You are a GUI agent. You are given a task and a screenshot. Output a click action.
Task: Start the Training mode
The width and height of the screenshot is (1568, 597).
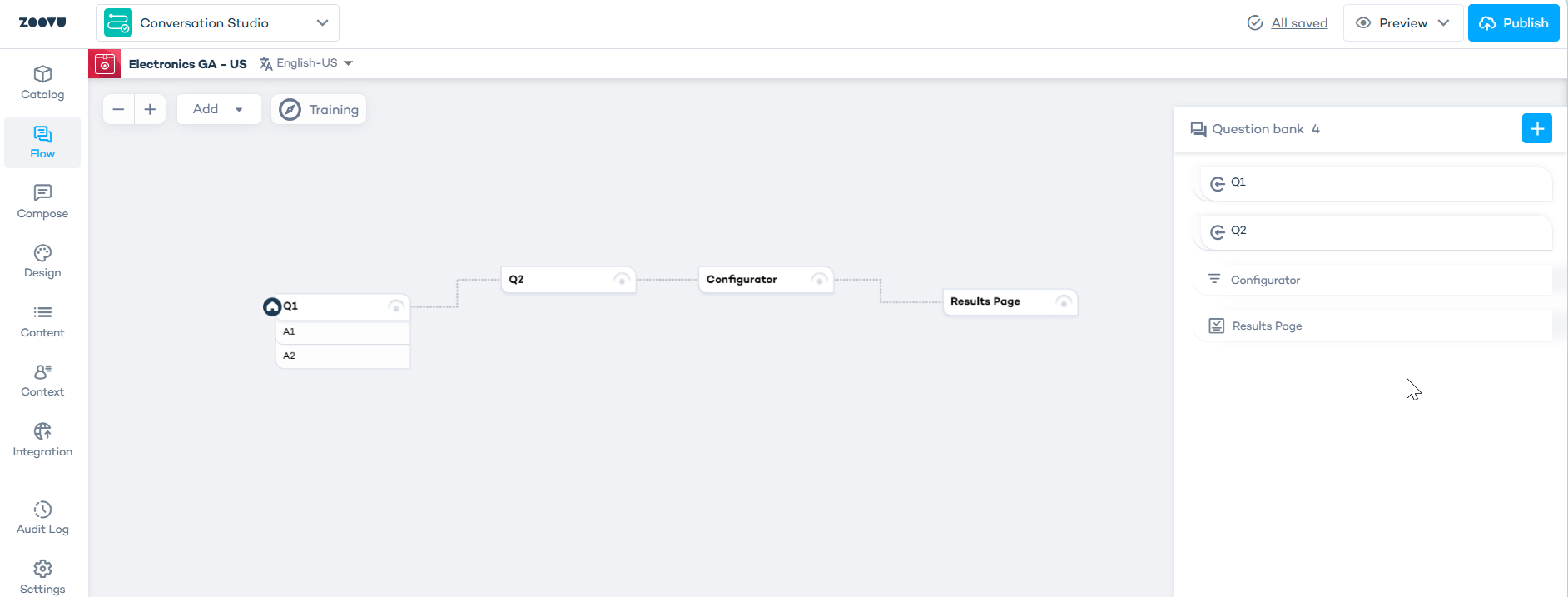click(x=319, y=110)
